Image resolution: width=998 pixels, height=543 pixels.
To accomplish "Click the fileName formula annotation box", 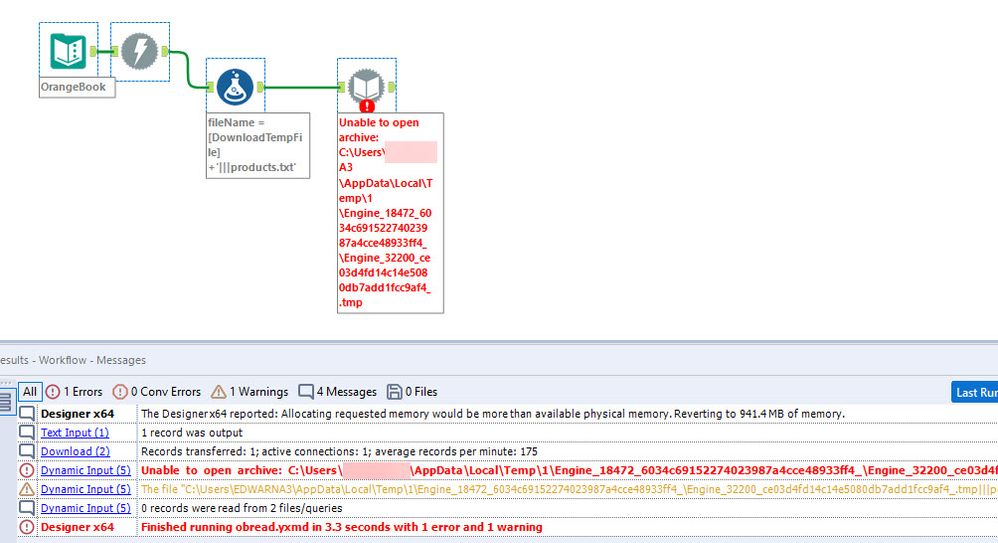I will pos(258,145).
